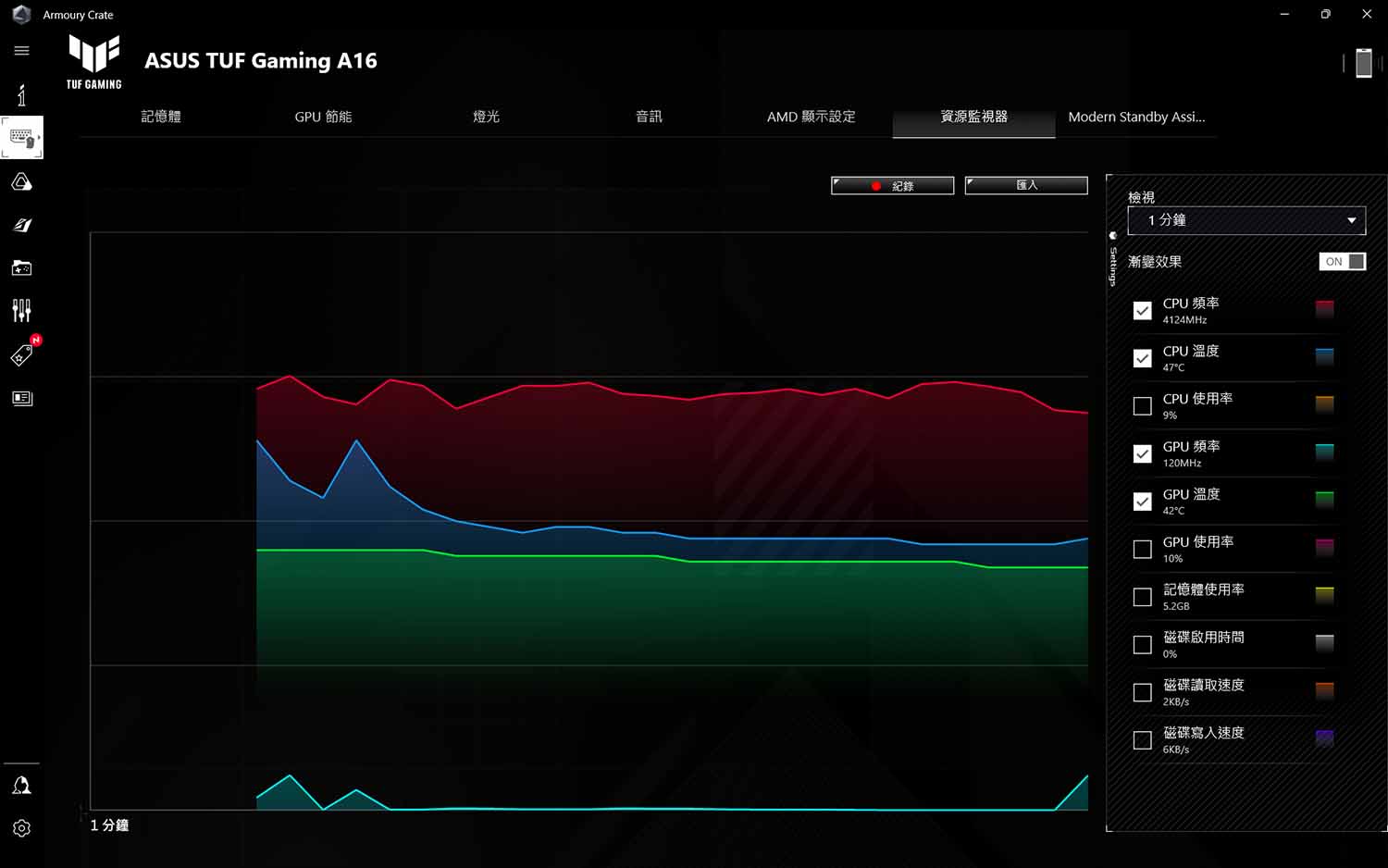Screen dimensions: 1388x868
Task: Collapse the Settings panel handle
Action: (1113, 259)
